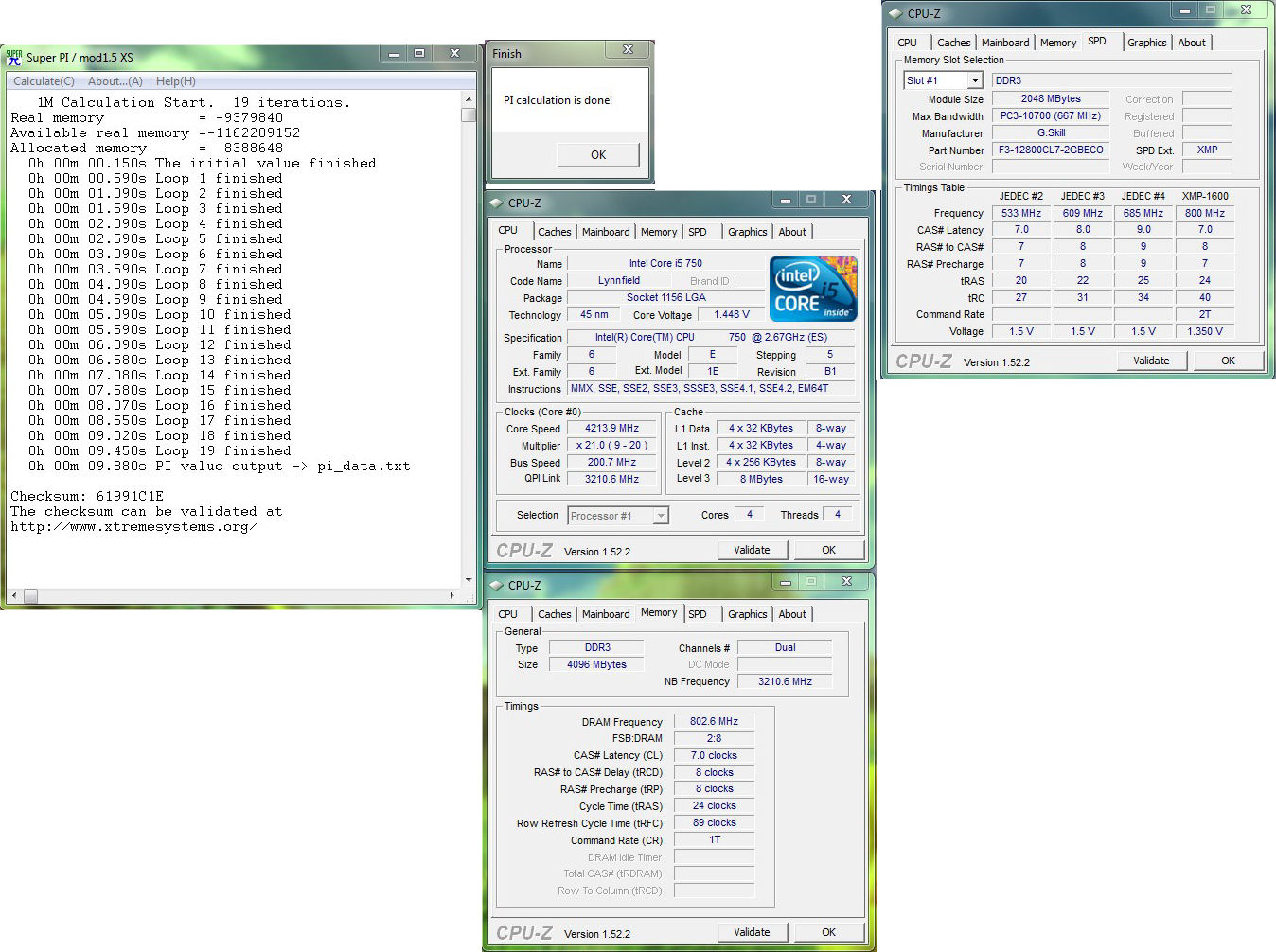Minimize the Super PI window
The width and height of the screenshot is (1276, 952).
[394, 54]
